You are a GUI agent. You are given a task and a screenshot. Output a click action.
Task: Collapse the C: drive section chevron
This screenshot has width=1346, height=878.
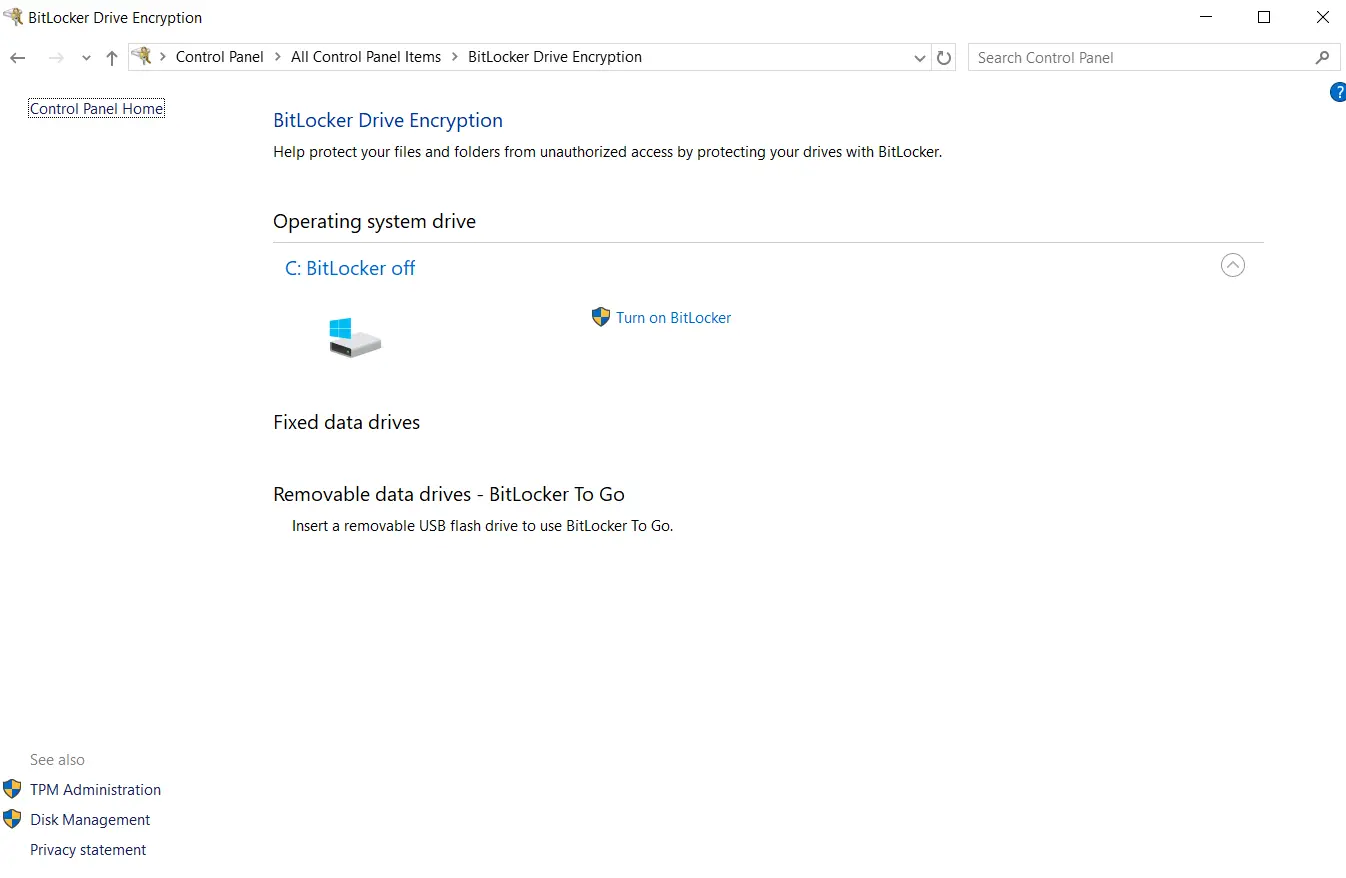click(1233, 265)
